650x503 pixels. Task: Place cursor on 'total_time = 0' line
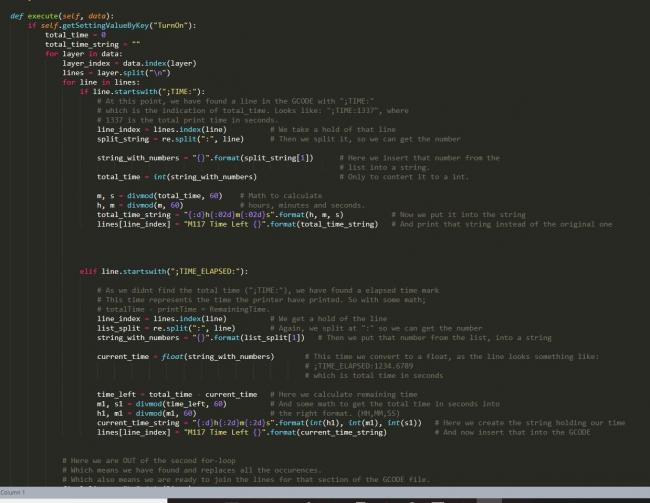coord(76,34)
